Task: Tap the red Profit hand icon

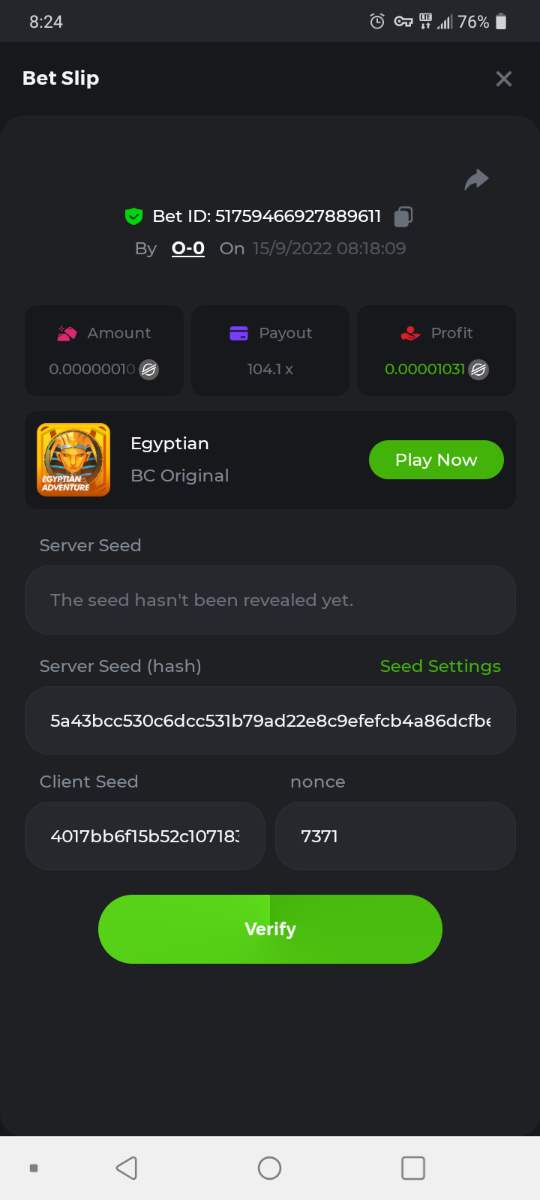Action: pos(409,333)
